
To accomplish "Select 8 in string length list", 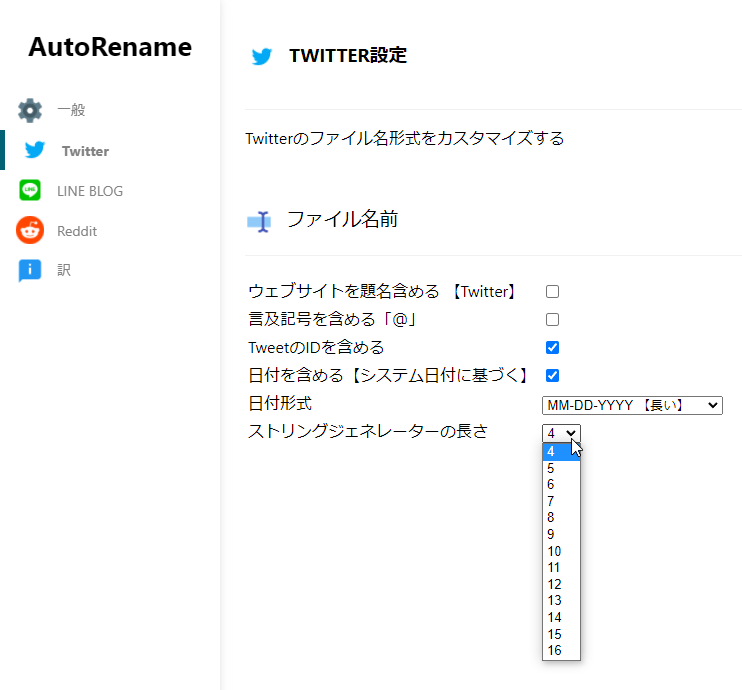I will pyautogui.click(x=561, y=517).
